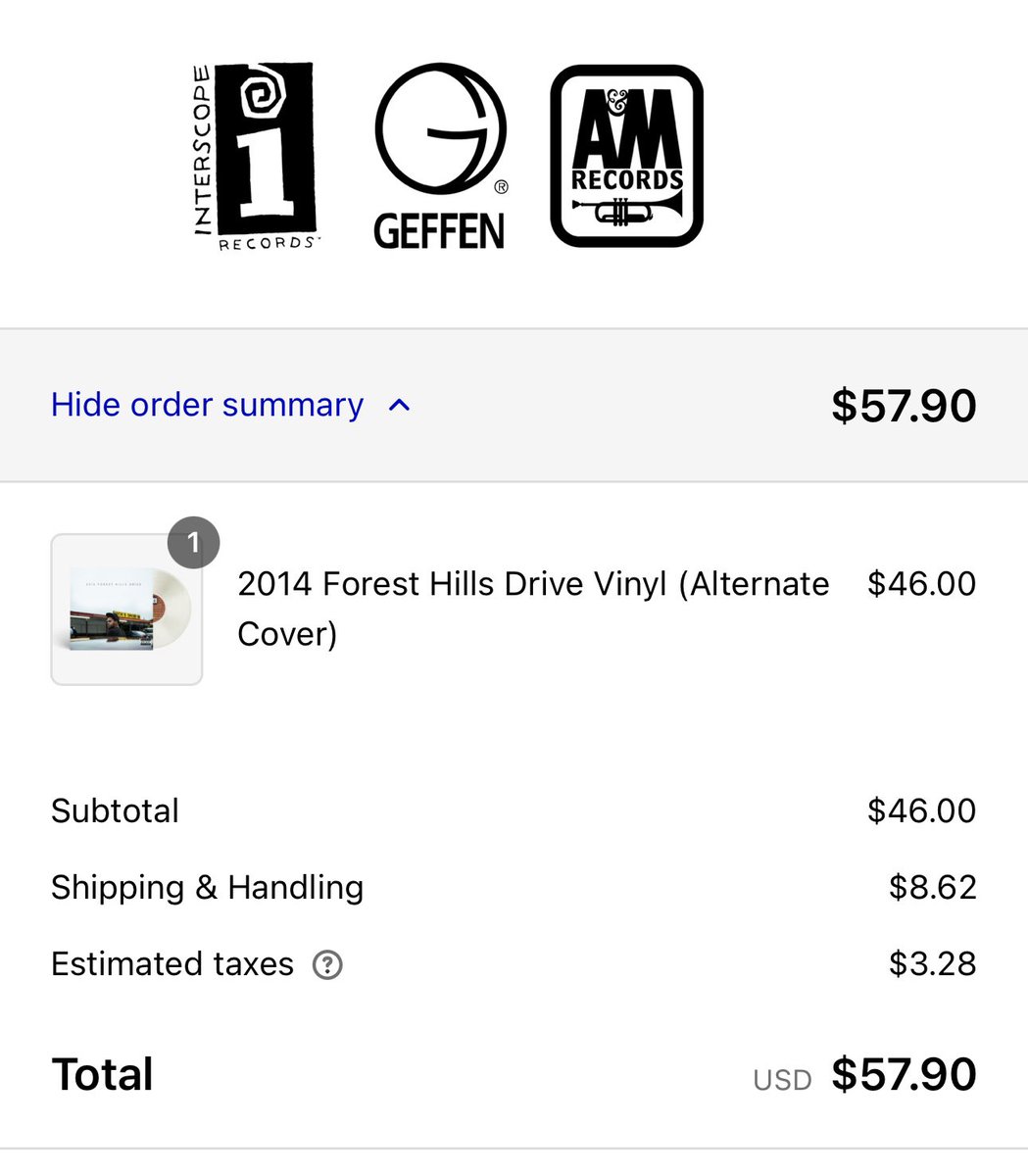Click the Geffen logo
Screen dimensions: 1028x1176
[440, 156]
